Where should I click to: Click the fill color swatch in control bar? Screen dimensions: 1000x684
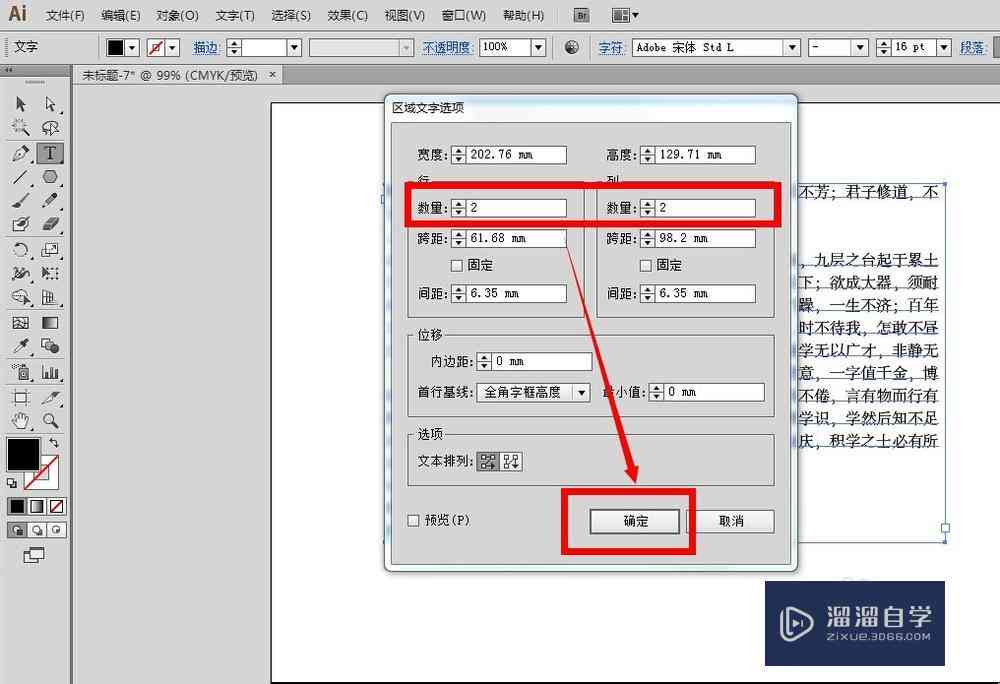coord(115,47)
